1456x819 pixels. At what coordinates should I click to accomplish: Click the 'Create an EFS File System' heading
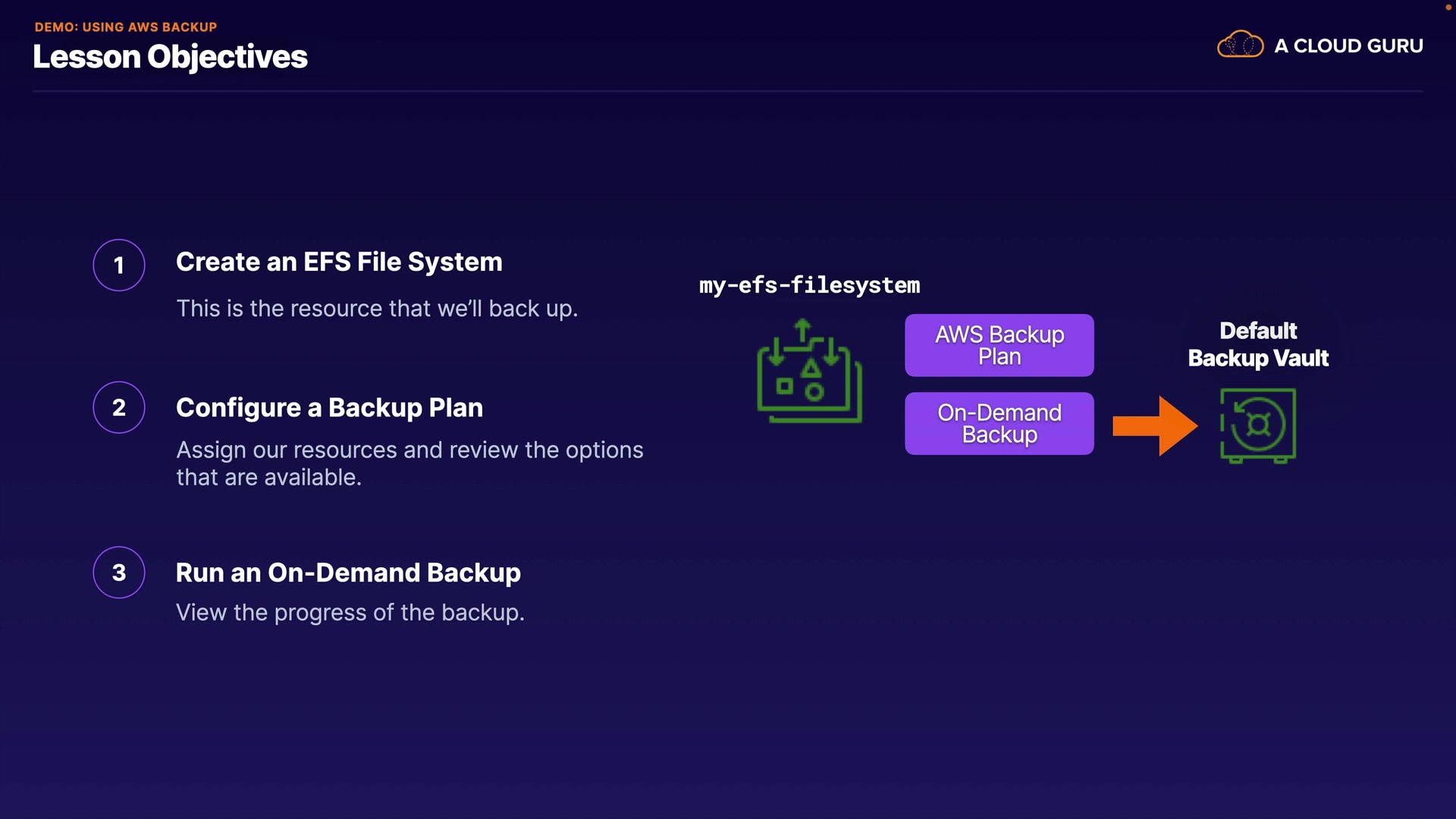click(339, 262)
